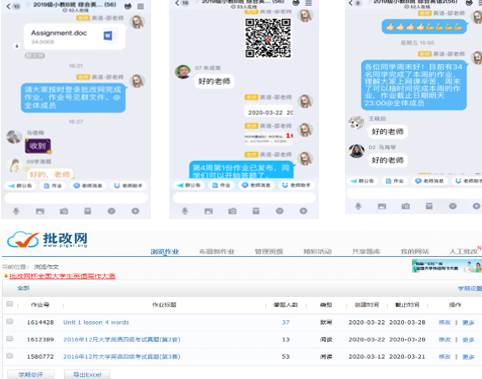Go back using the left chat's back arrow
The width and height of the screenshot is (482, 379).
9,6
